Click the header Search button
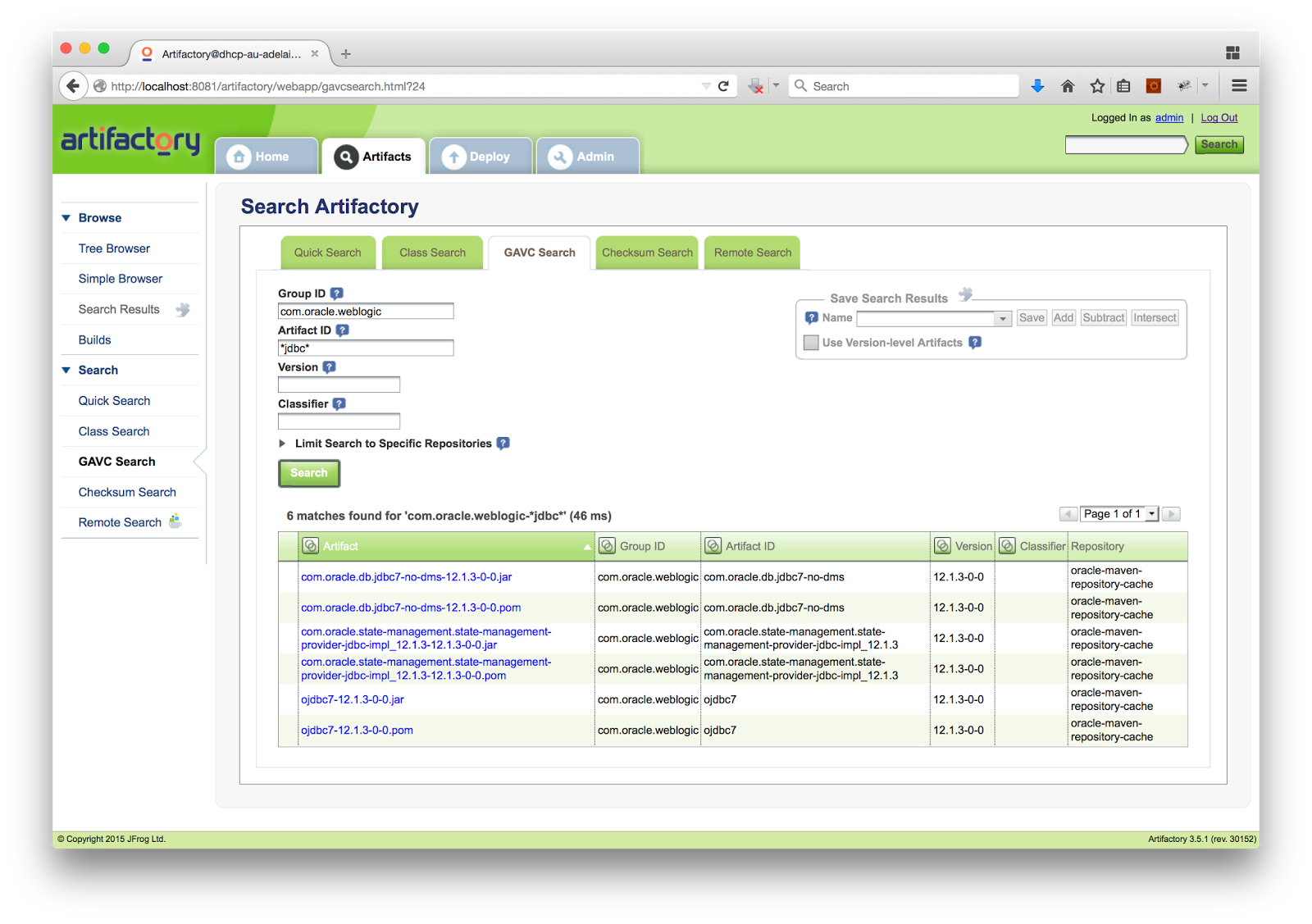The image size is (1312, 924). (1219, 144)
